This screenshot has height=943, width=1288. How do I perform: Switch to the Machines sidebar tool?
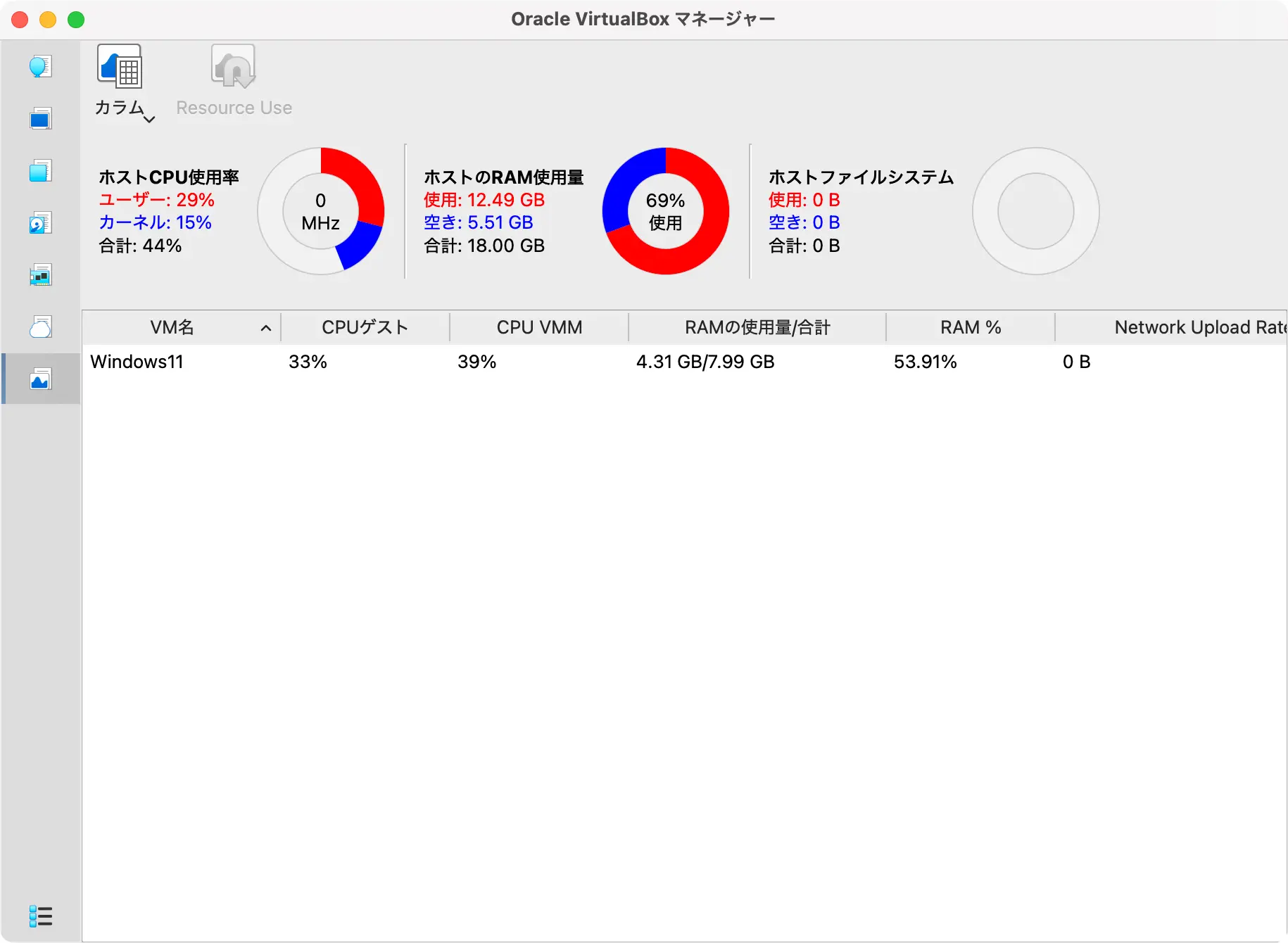tap(41, 119)
